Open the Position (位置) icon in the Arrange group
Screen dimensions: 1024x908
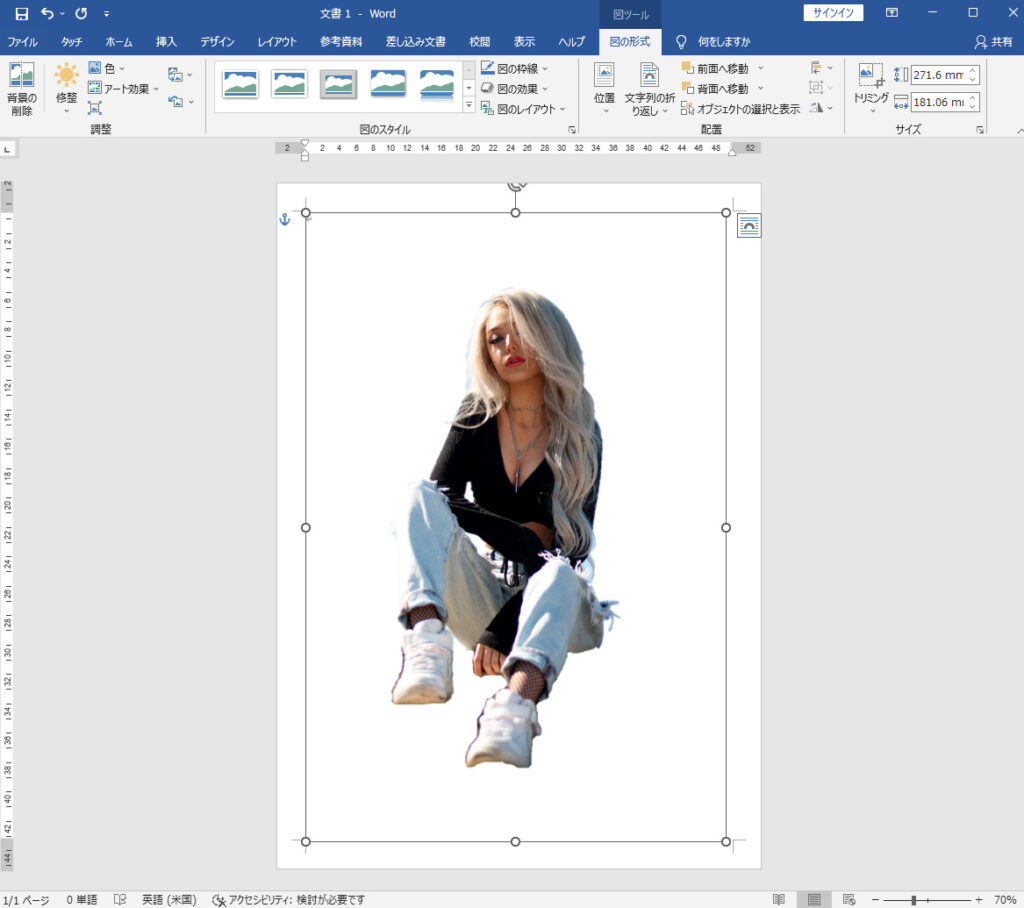click(x=604, y=76)
